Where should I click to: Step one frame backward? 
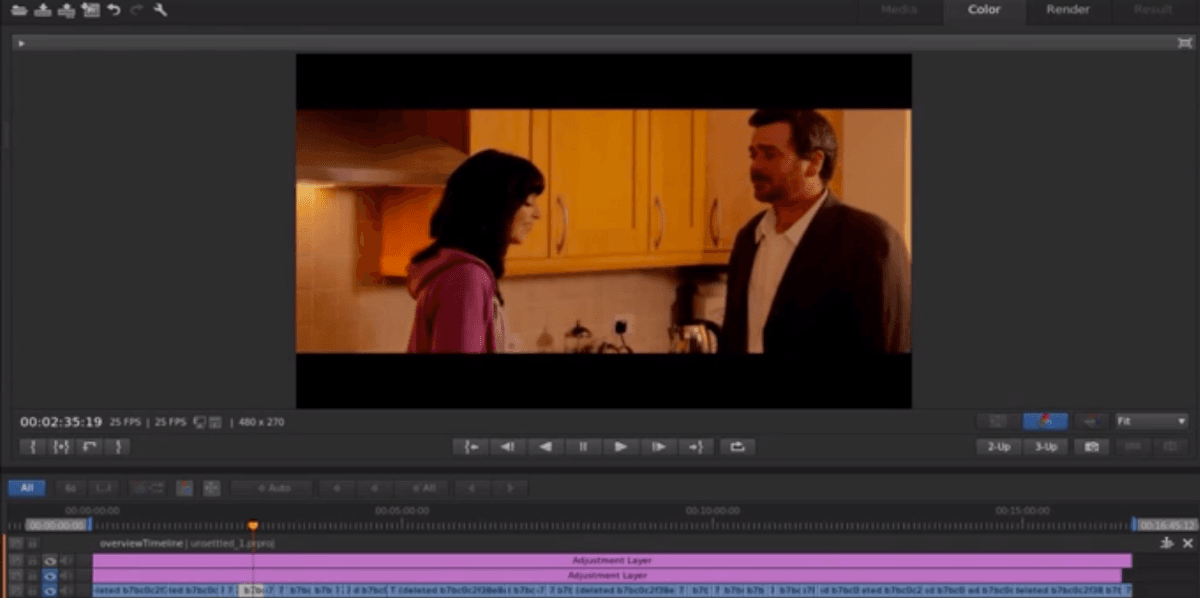(x=508, y=447)
